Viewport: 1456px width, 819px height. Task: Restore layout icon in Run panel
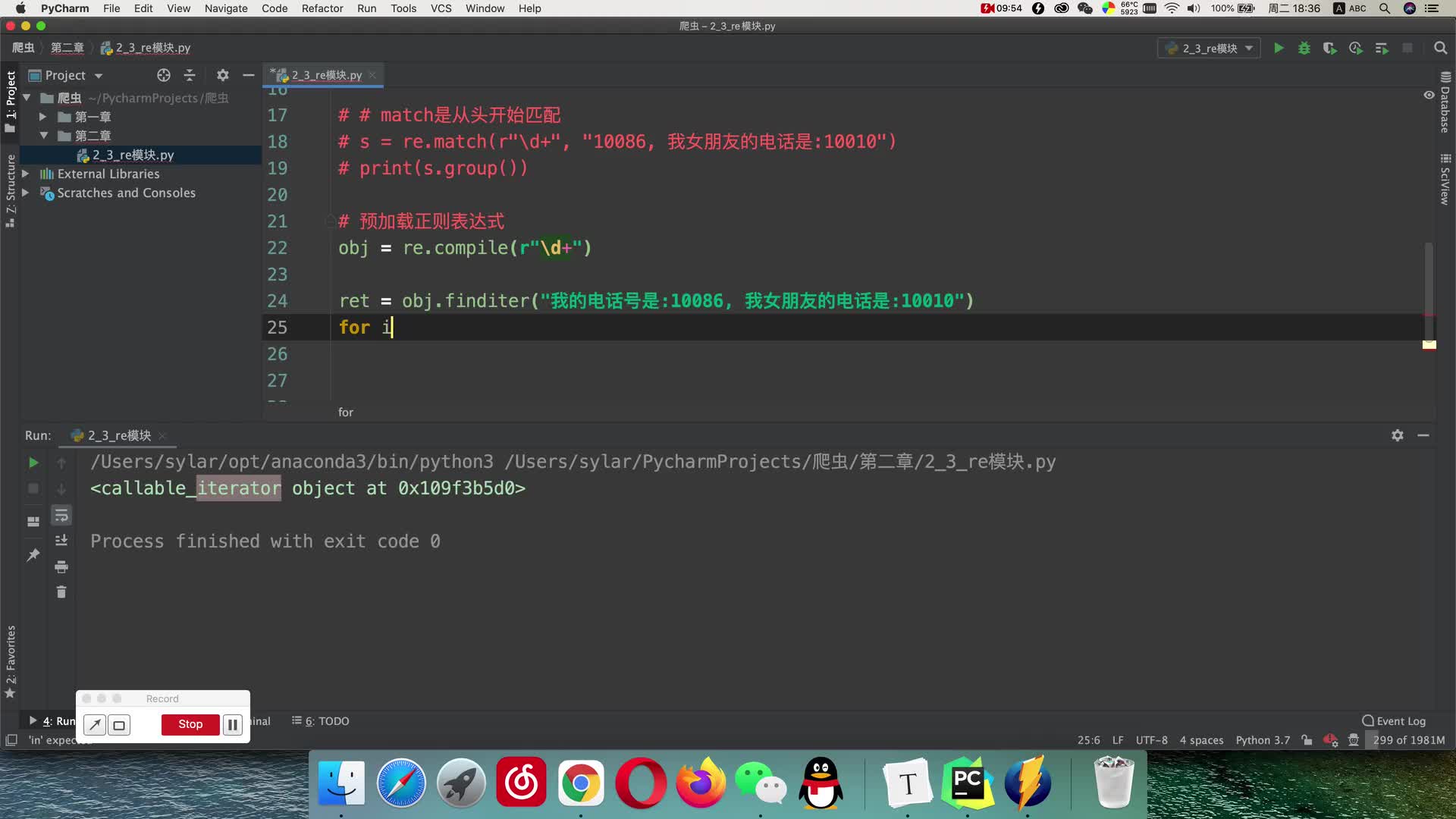[x=33, y=522]
